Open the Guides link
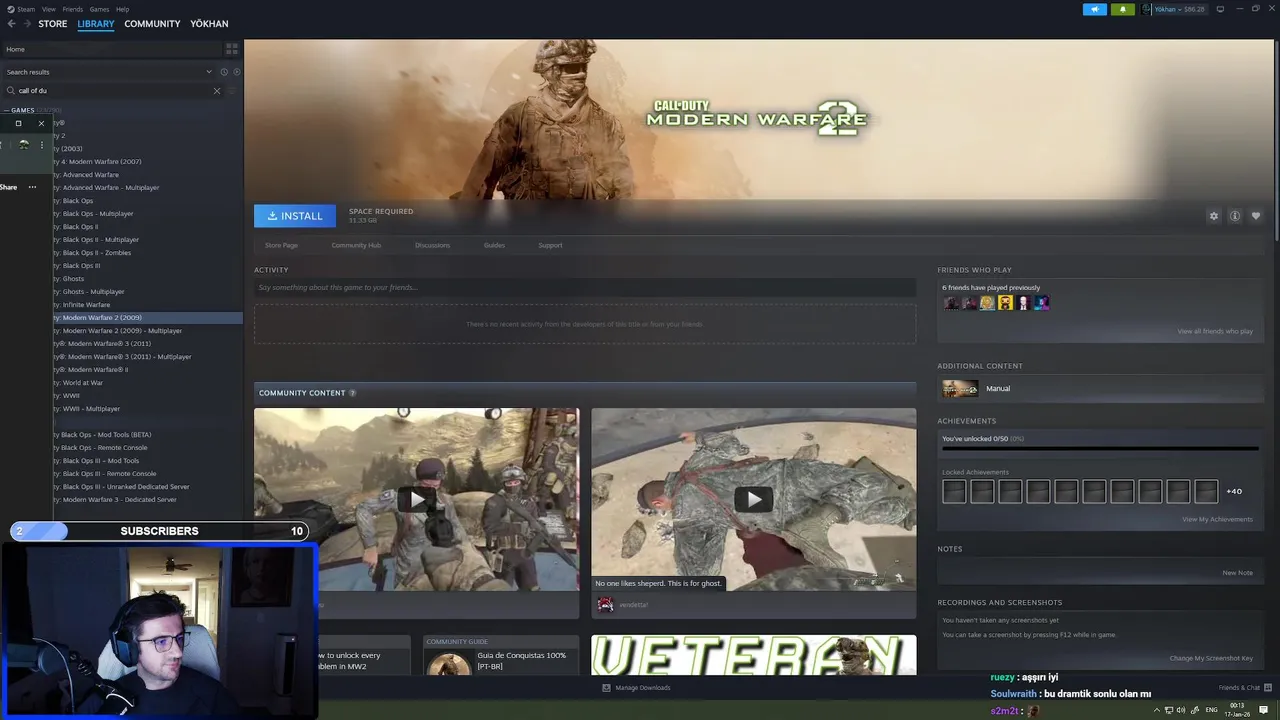Screen dimensions: 1280x720 494,245
